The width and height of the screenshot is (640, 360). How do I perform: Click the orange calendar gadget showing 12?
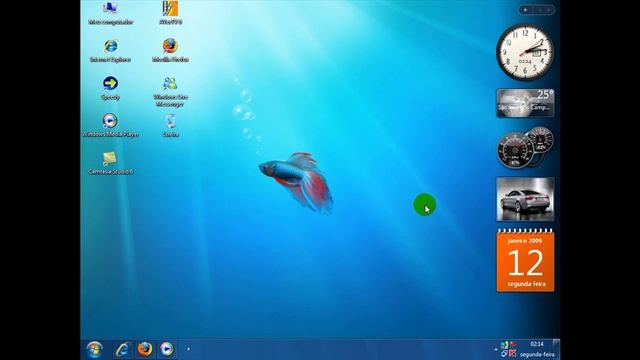tap(525, 261)
